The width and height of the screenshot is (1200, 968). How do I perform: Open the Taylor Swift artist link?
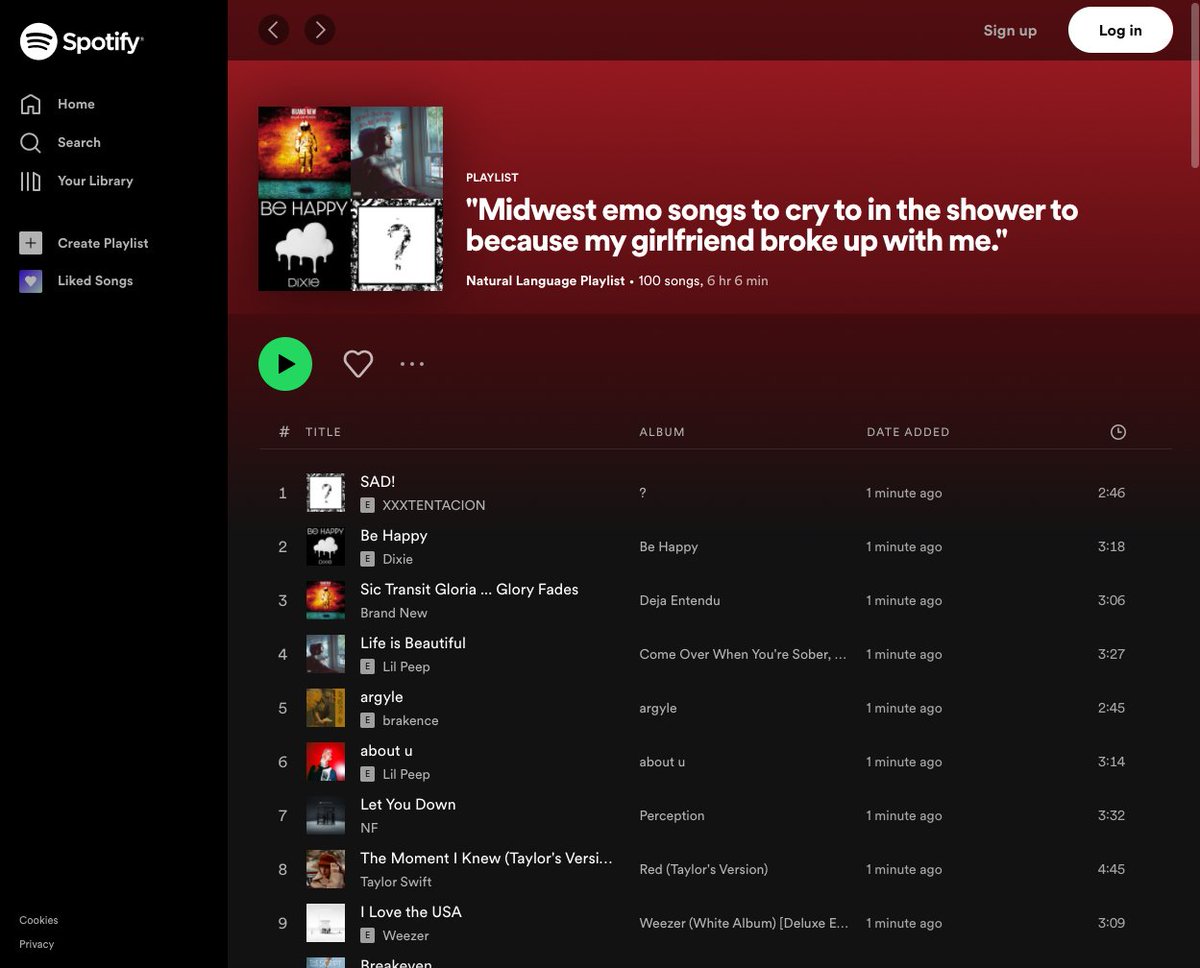pyautogui.click(x=396, y=882)
